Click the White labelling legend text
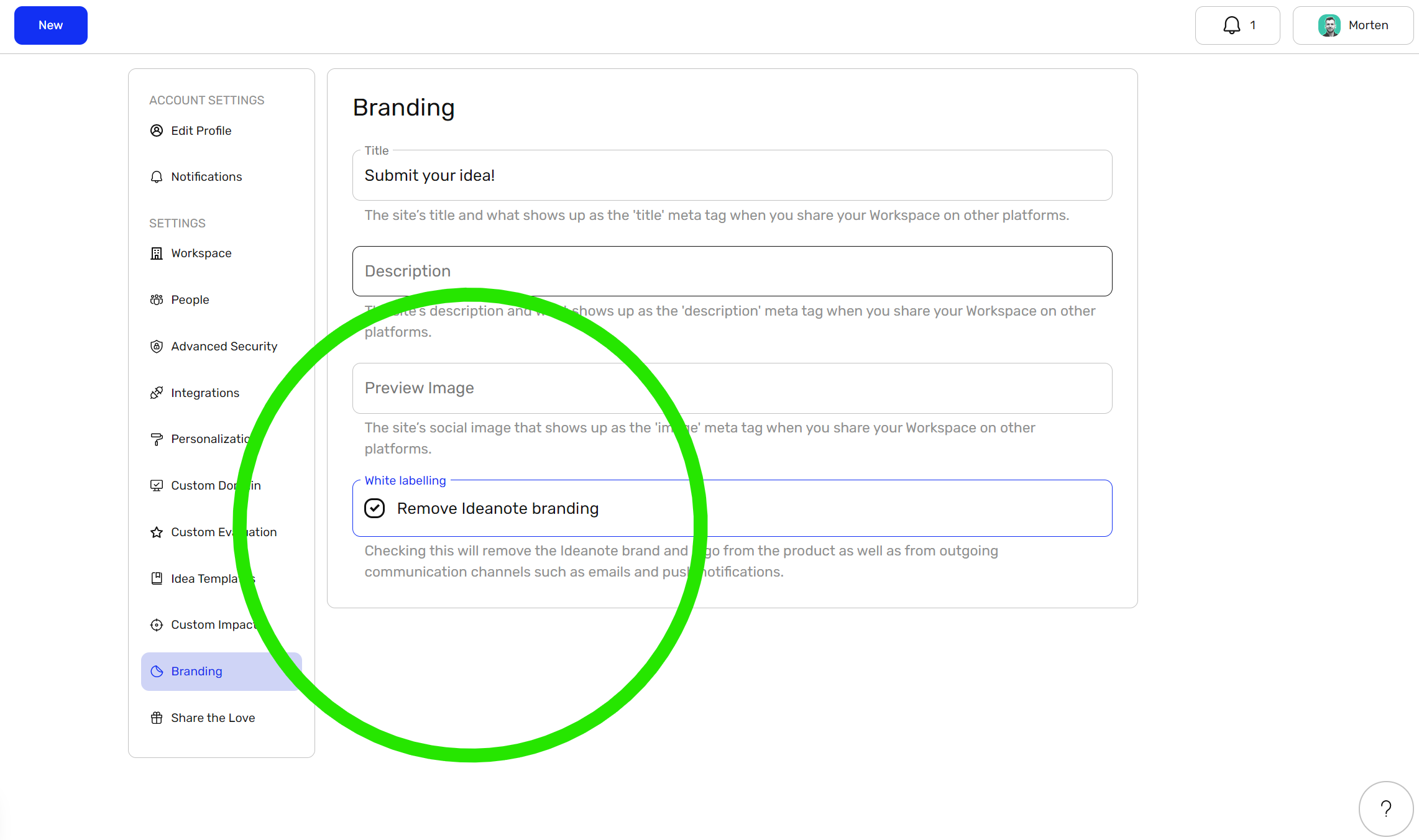Viewport: 1419px width, 840px height. [405, 480]
